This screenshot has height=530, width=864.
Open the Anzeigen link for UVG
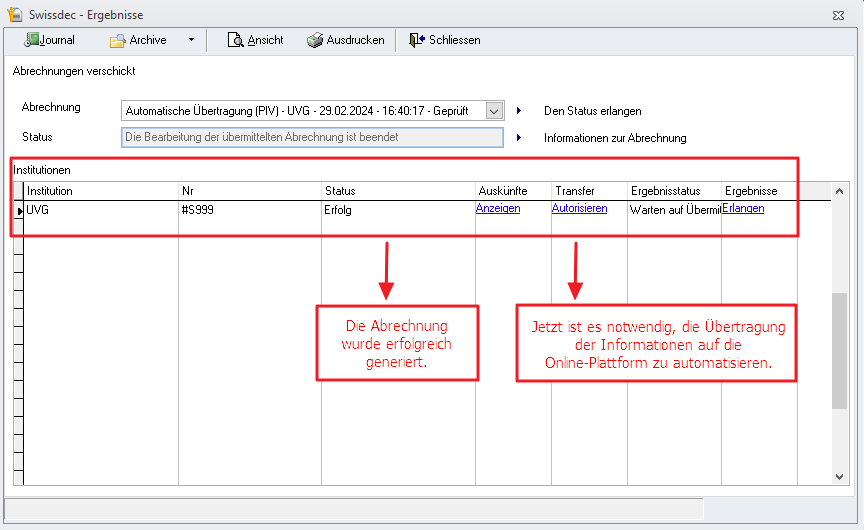[498, 209]
